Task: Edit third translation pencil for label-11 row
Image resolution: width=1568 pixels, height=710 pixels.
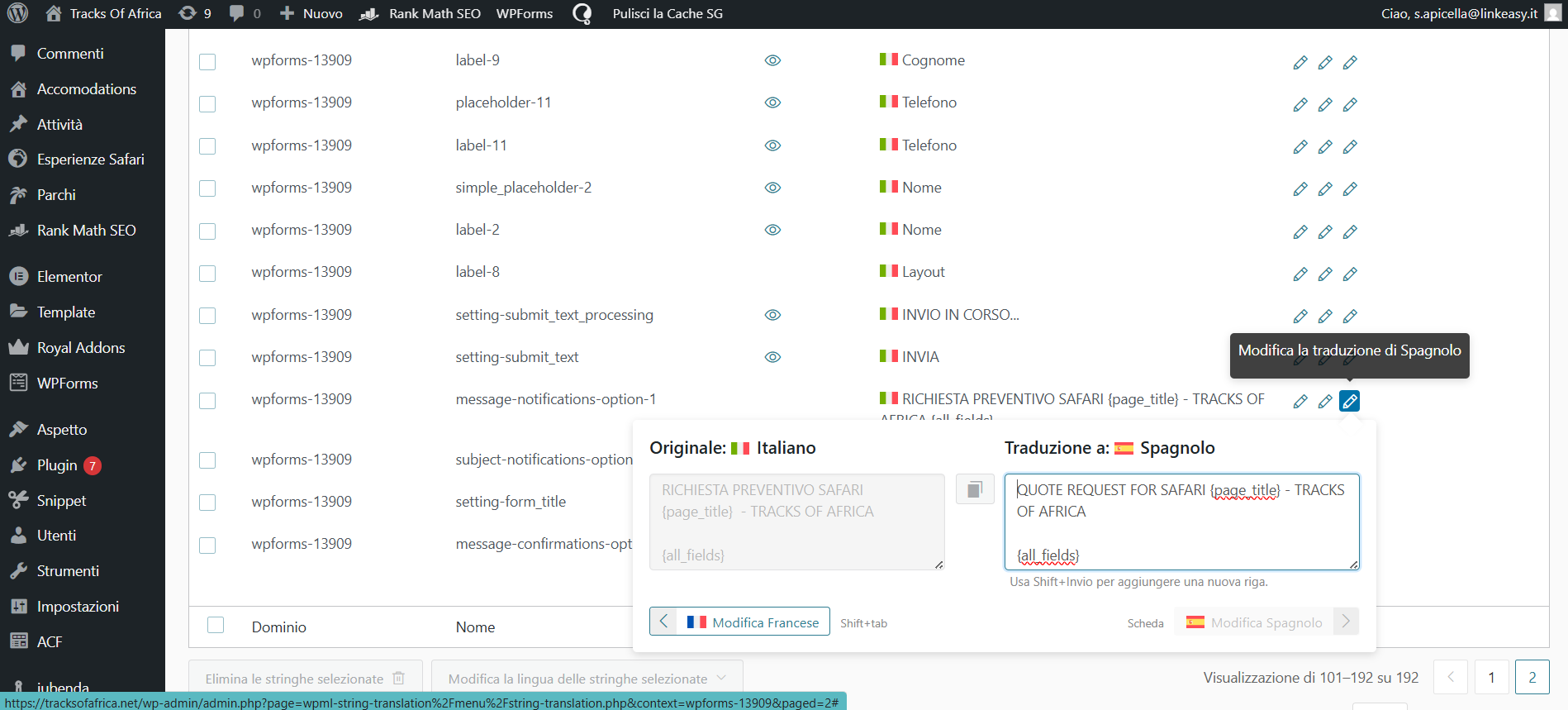Action: tap(1350, 147)
